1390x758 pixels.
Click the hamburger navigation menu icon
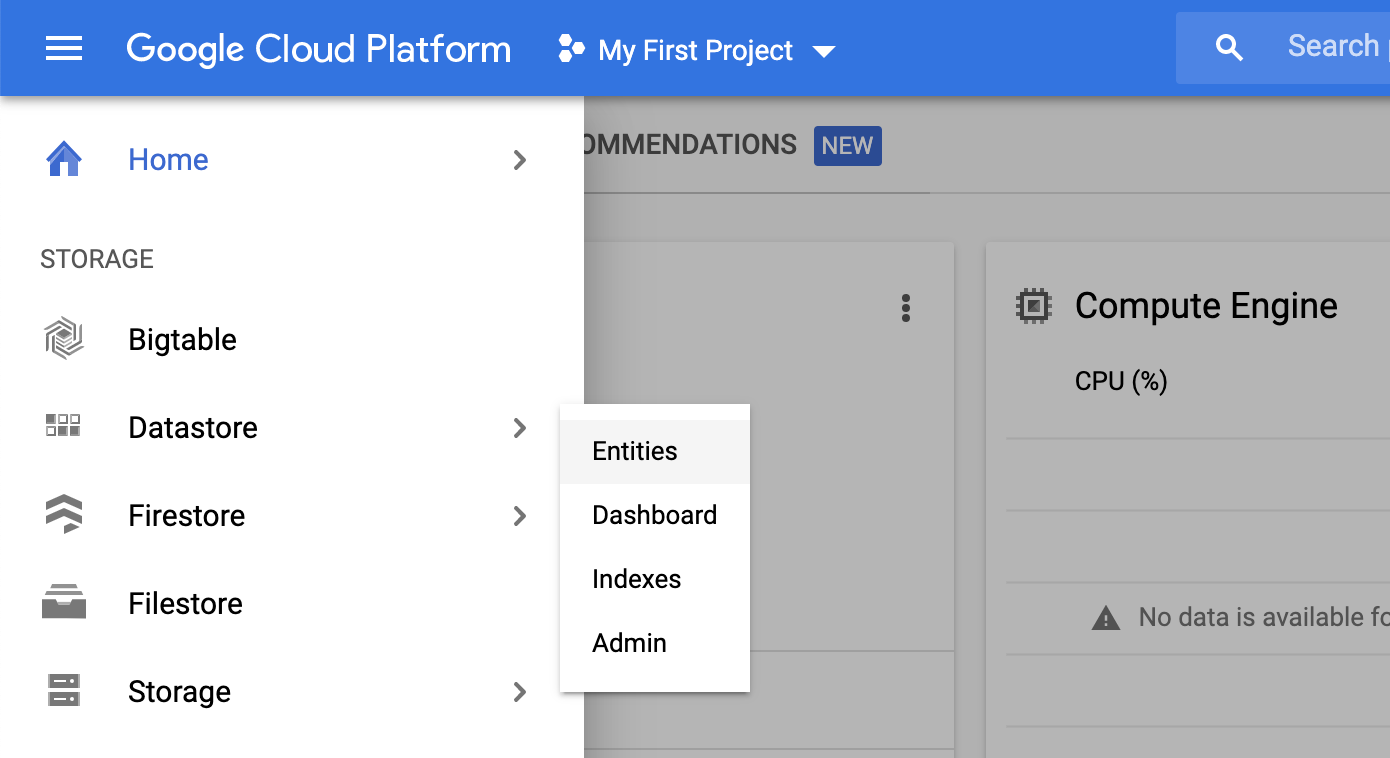64,48
